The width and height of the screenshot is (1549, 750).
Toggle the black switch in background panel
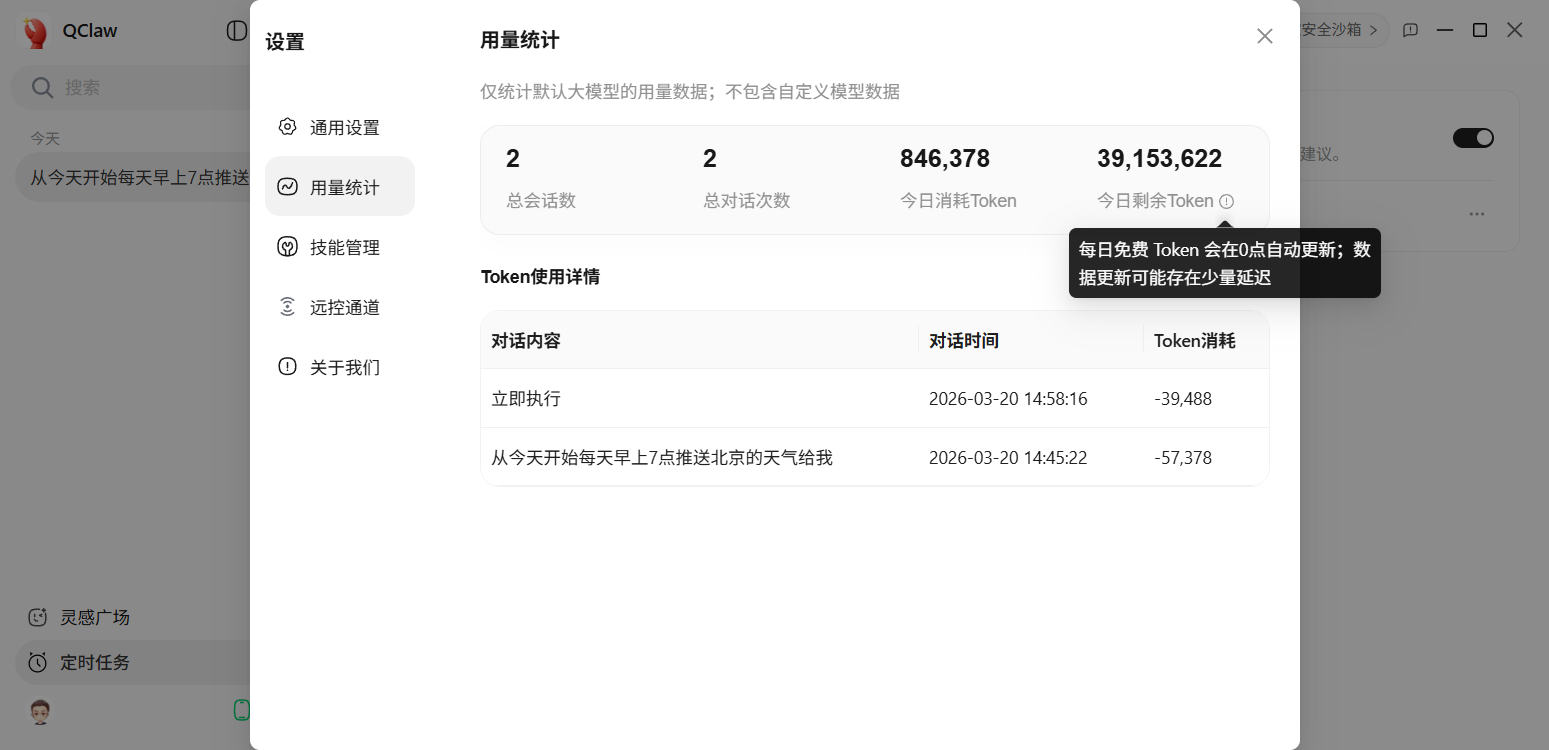click(x=1473, y=138)
